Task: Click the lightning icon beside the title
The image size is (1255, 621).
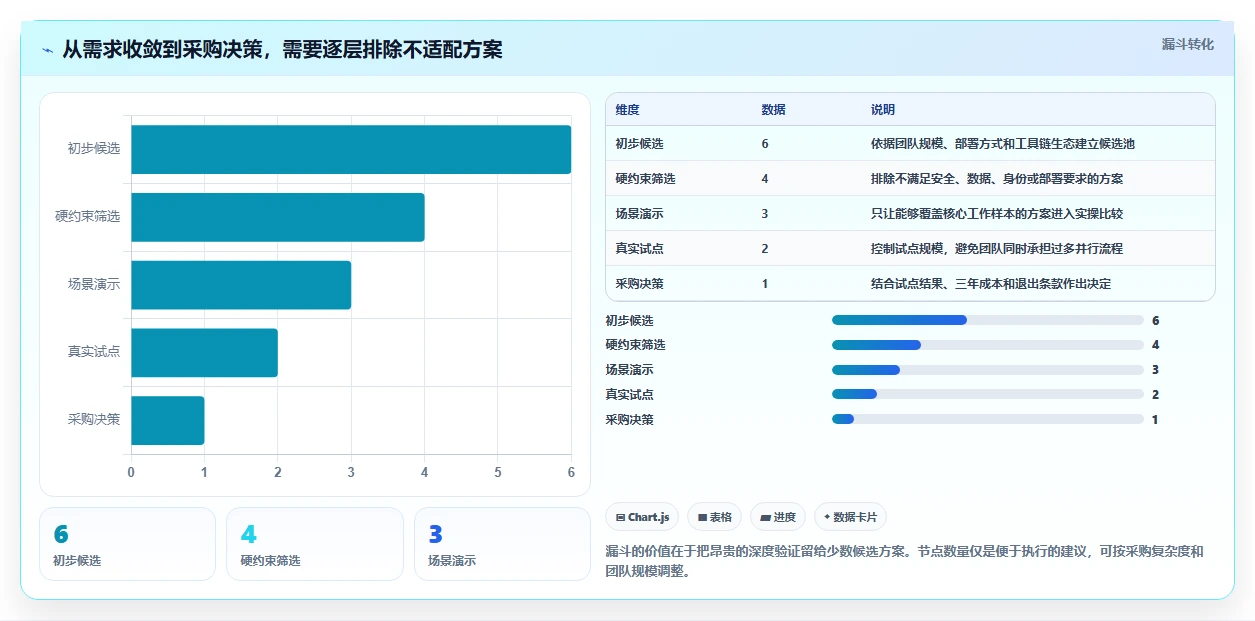Action: point(47,50)
